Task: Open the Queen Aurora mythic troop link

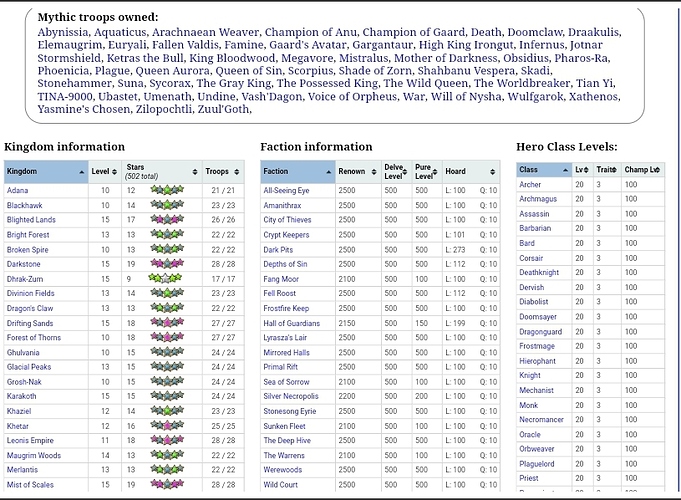Action: 172,71
